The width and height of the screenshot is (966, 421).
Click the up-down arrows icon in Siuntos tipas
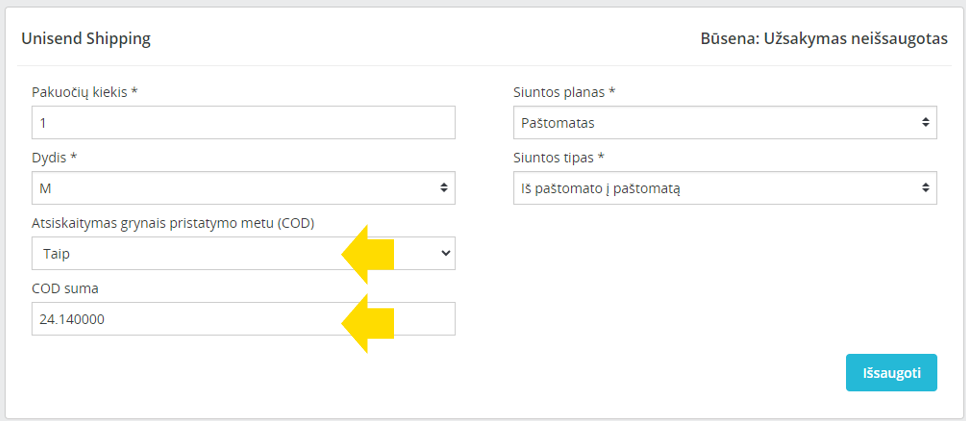click(925, 188)
